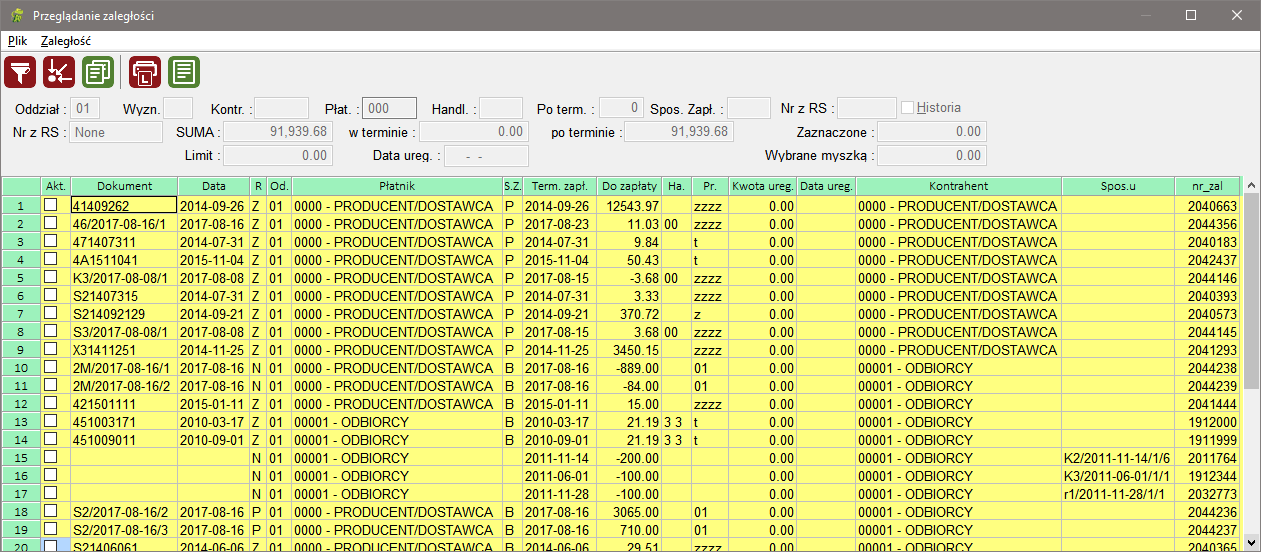Screen dimensions: 1261x552
Task: Click scrollbar down arrow of the table
Action: coord(1251,543)
